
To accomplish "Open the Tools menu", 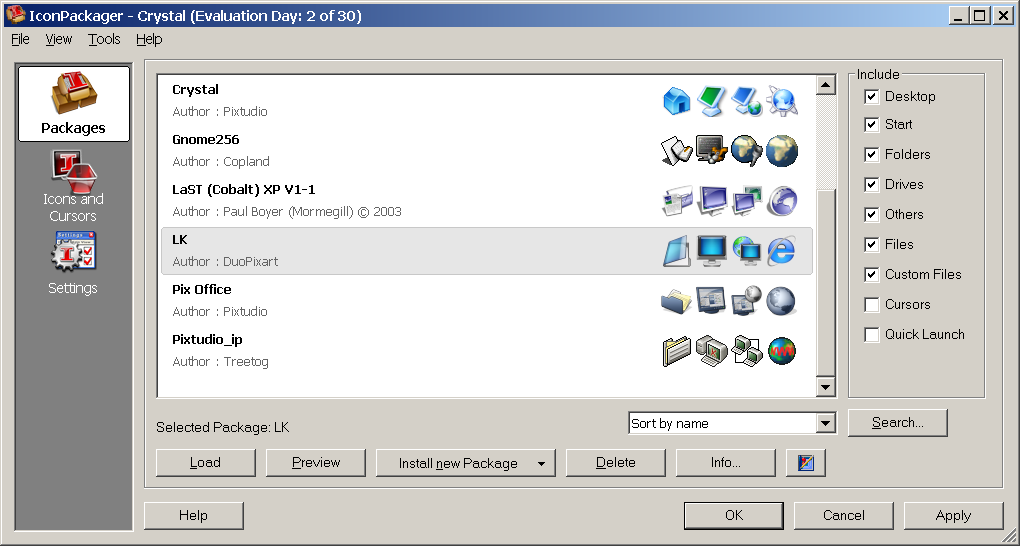I will coord(104,39).
